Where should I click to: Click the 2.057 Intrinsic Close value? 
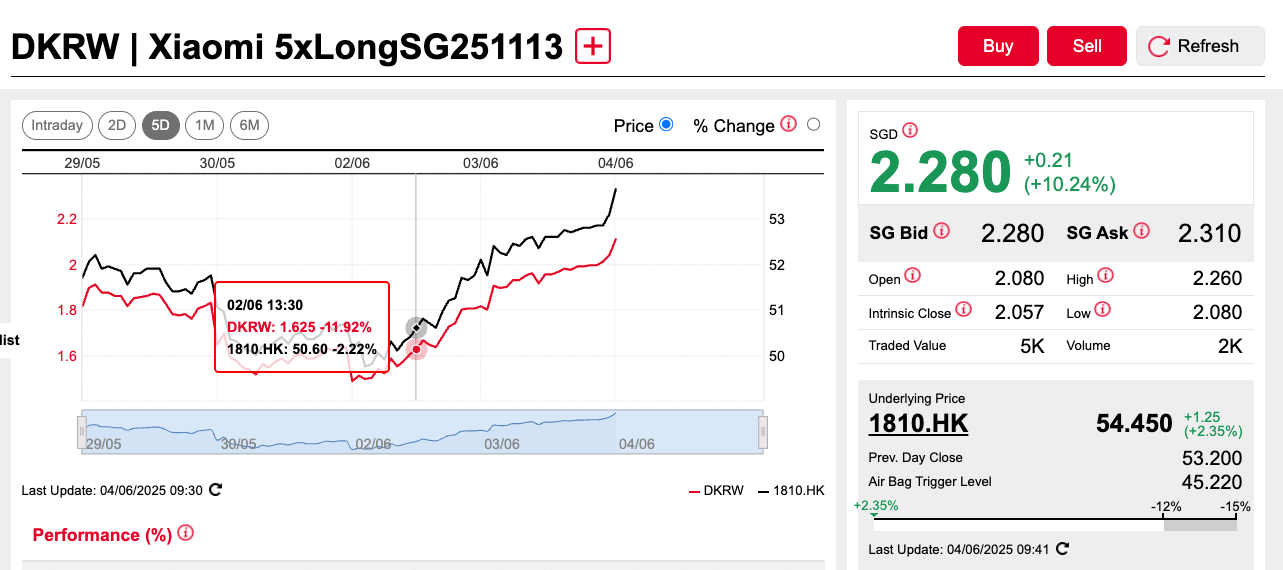pyautogui.click(x=1019, y=312)
